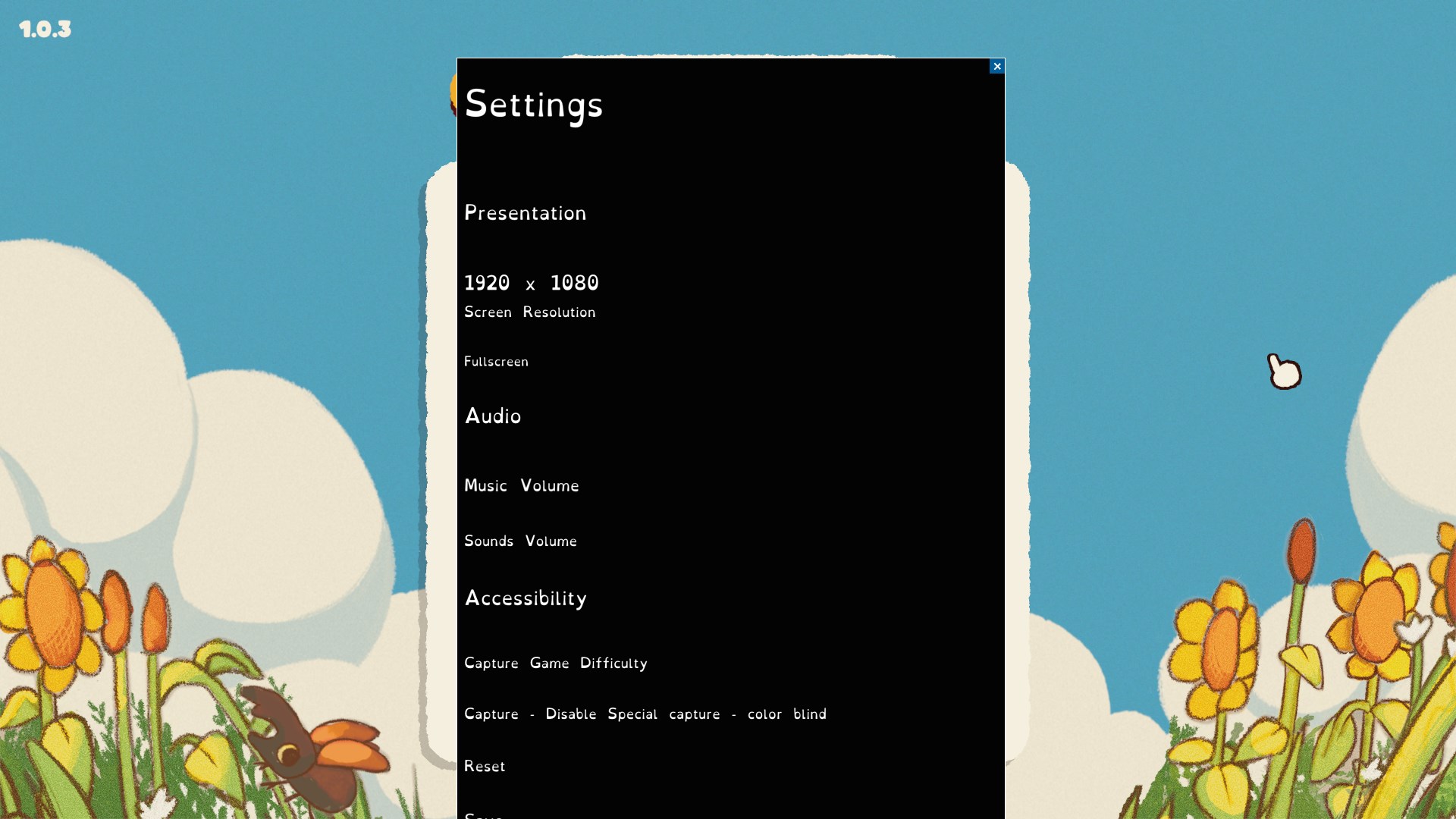Screen dimensions: 1456x819
Task: Close the Settings panel with the X button
Action: 997,67
